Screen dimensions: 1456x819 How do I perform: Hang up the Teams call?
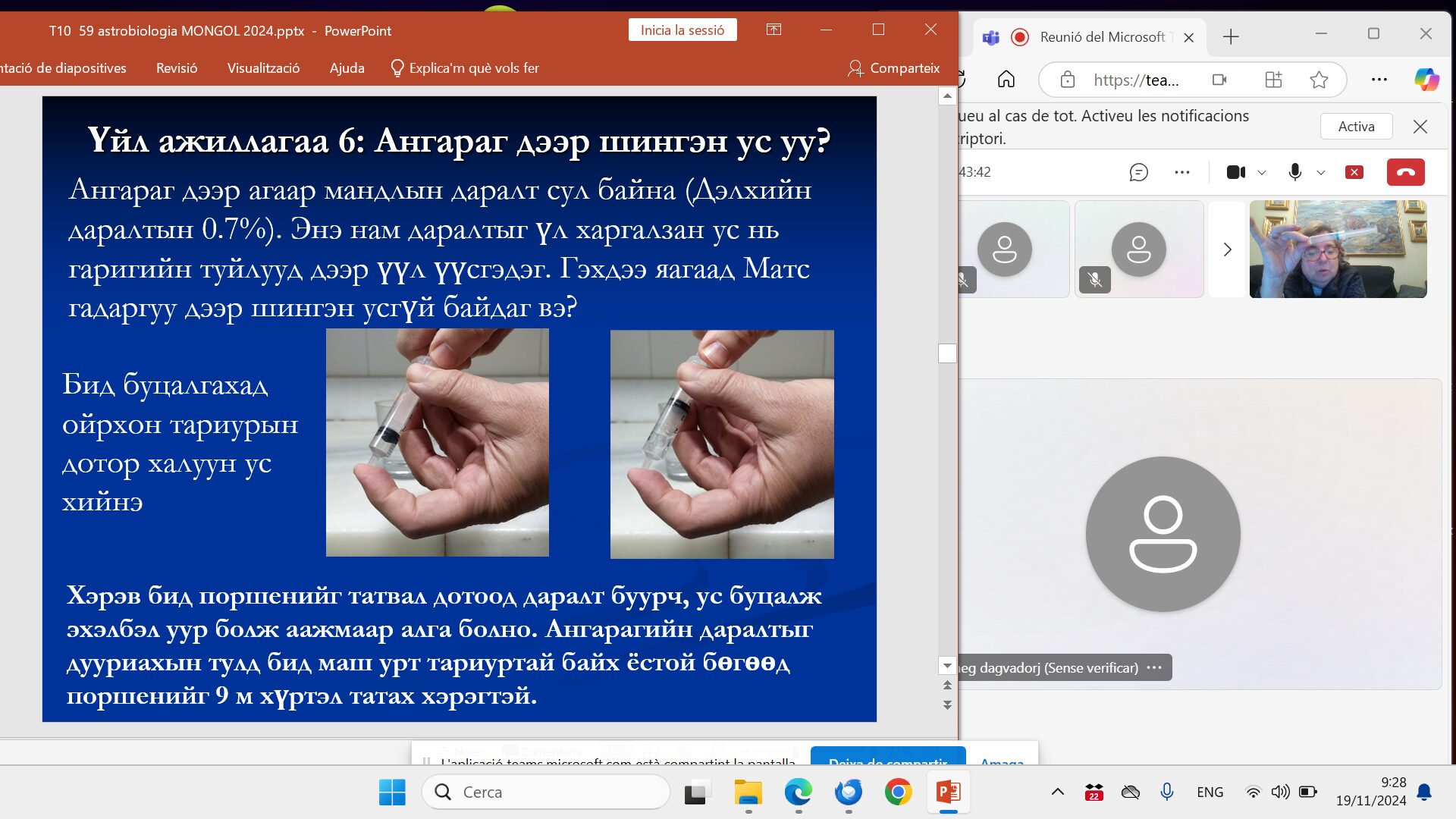[1406, 172]
